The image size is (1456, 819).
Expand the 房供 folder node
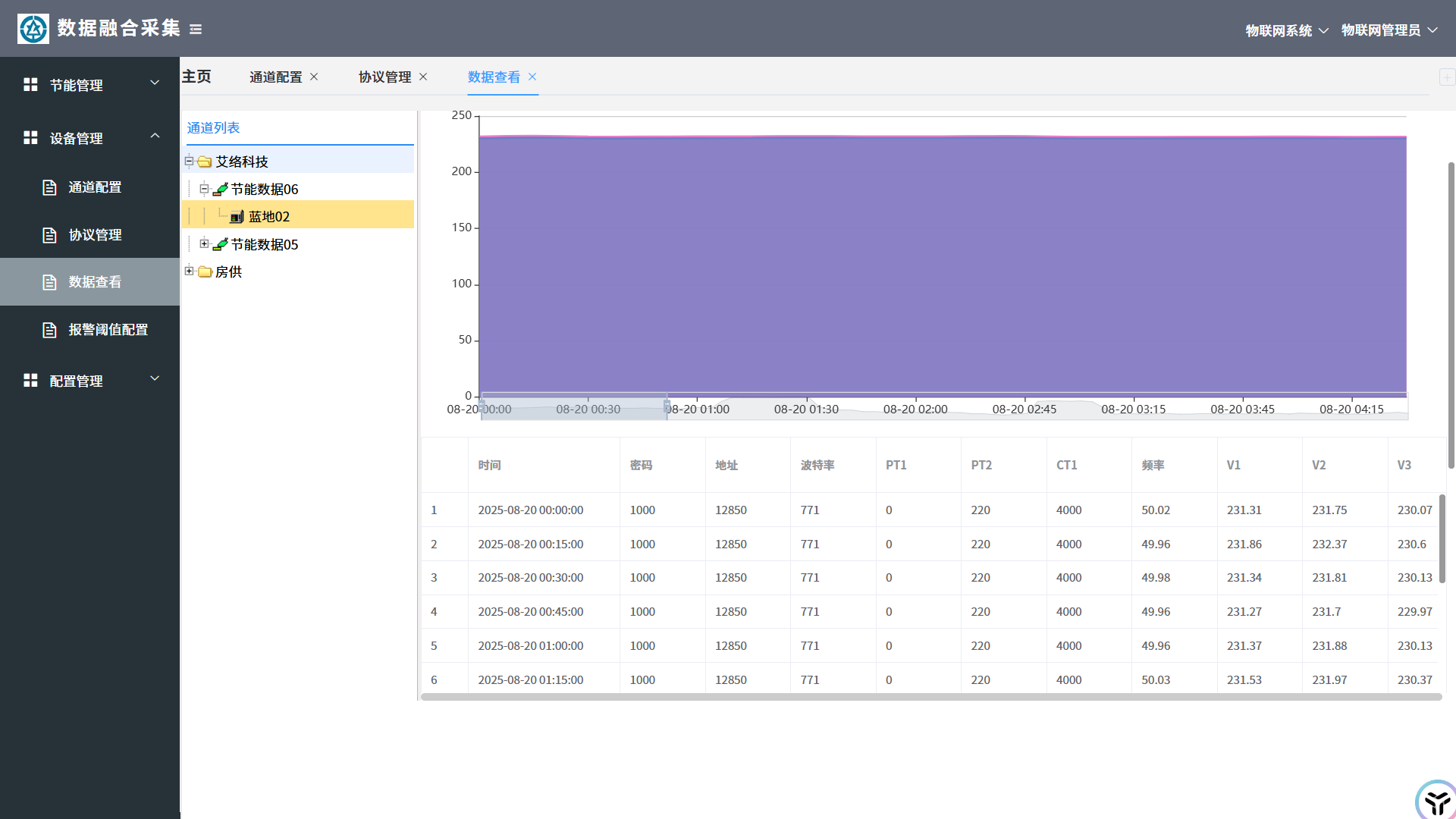click(189, 271)
